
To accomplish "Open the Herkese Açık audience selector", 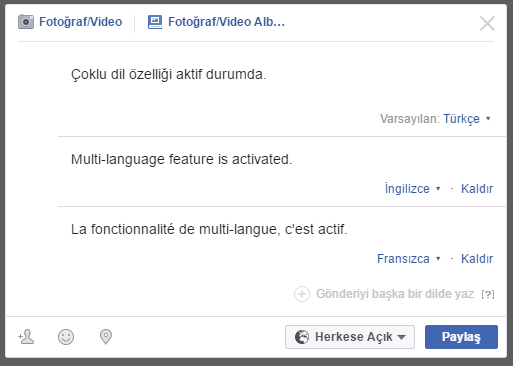I will coord(350,337).
